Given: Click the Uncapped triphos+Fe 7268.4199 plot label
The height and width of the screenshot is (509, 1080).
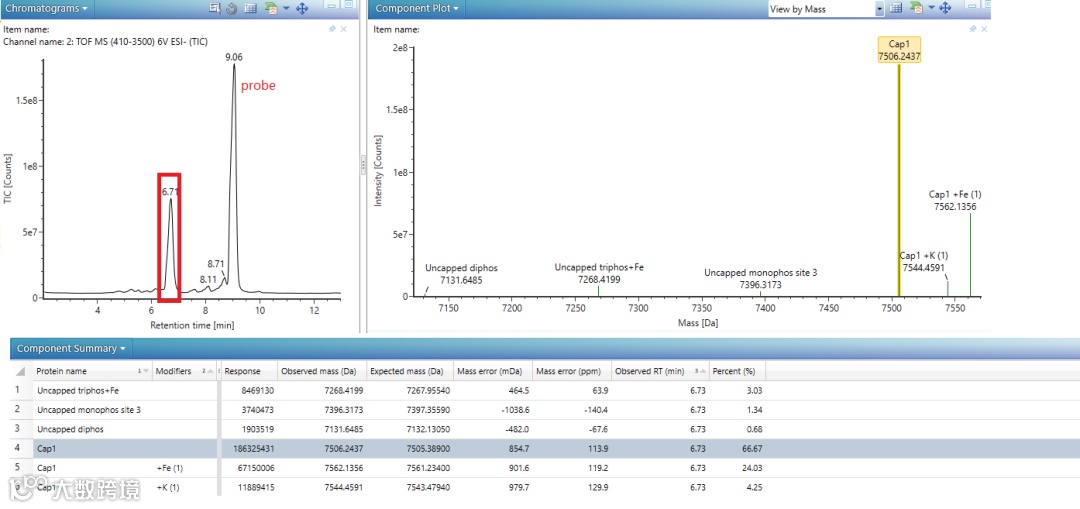Looking at the screenshot, I should click(599, 273).
